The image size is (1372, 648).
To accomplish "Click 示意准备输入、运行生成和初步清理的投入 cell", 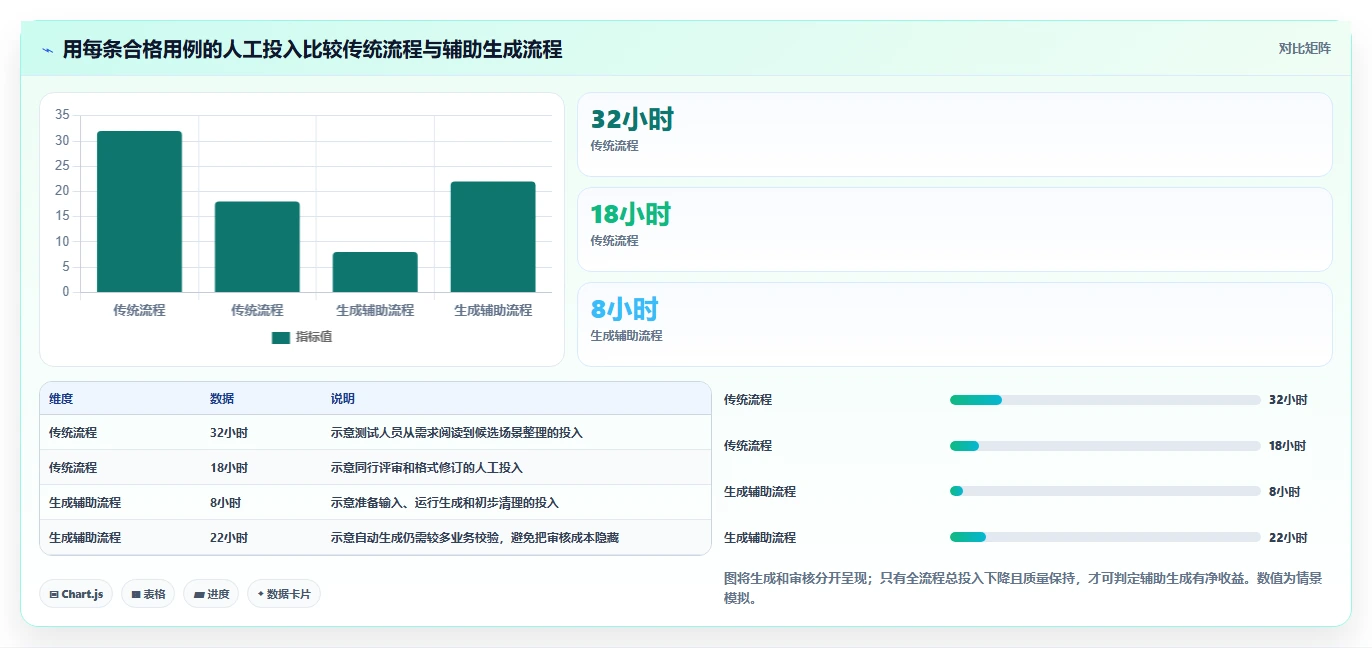I will (x=445, y=503).
